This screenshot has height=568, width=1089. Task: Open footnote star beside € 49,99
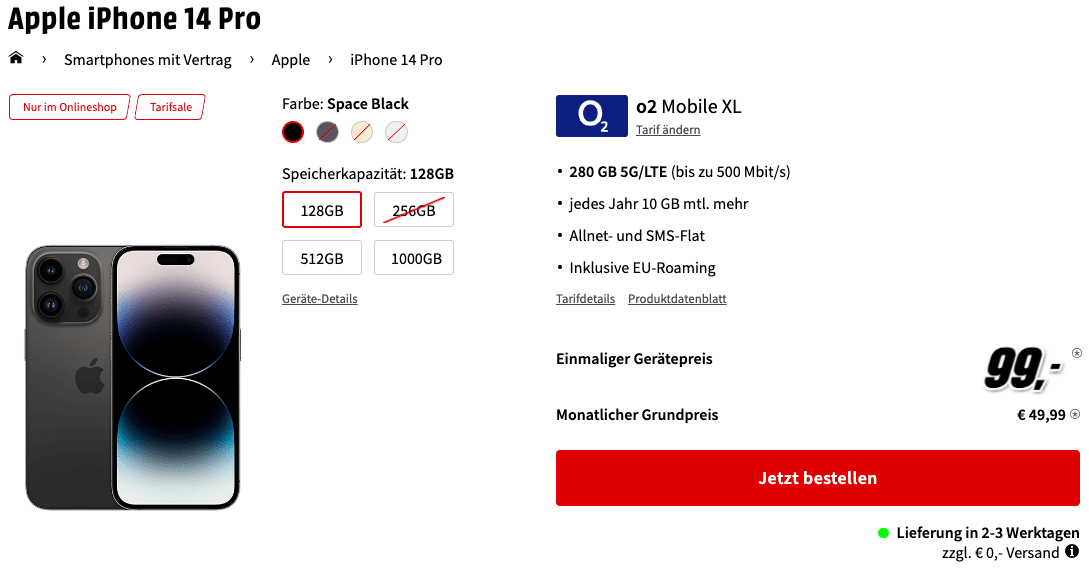(x=1075, y=415)
